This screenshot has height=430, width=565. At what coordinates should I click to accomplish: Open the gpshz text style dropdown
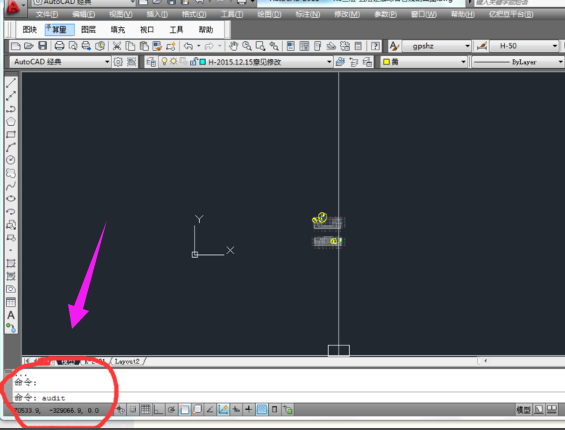tap(436, 46)
